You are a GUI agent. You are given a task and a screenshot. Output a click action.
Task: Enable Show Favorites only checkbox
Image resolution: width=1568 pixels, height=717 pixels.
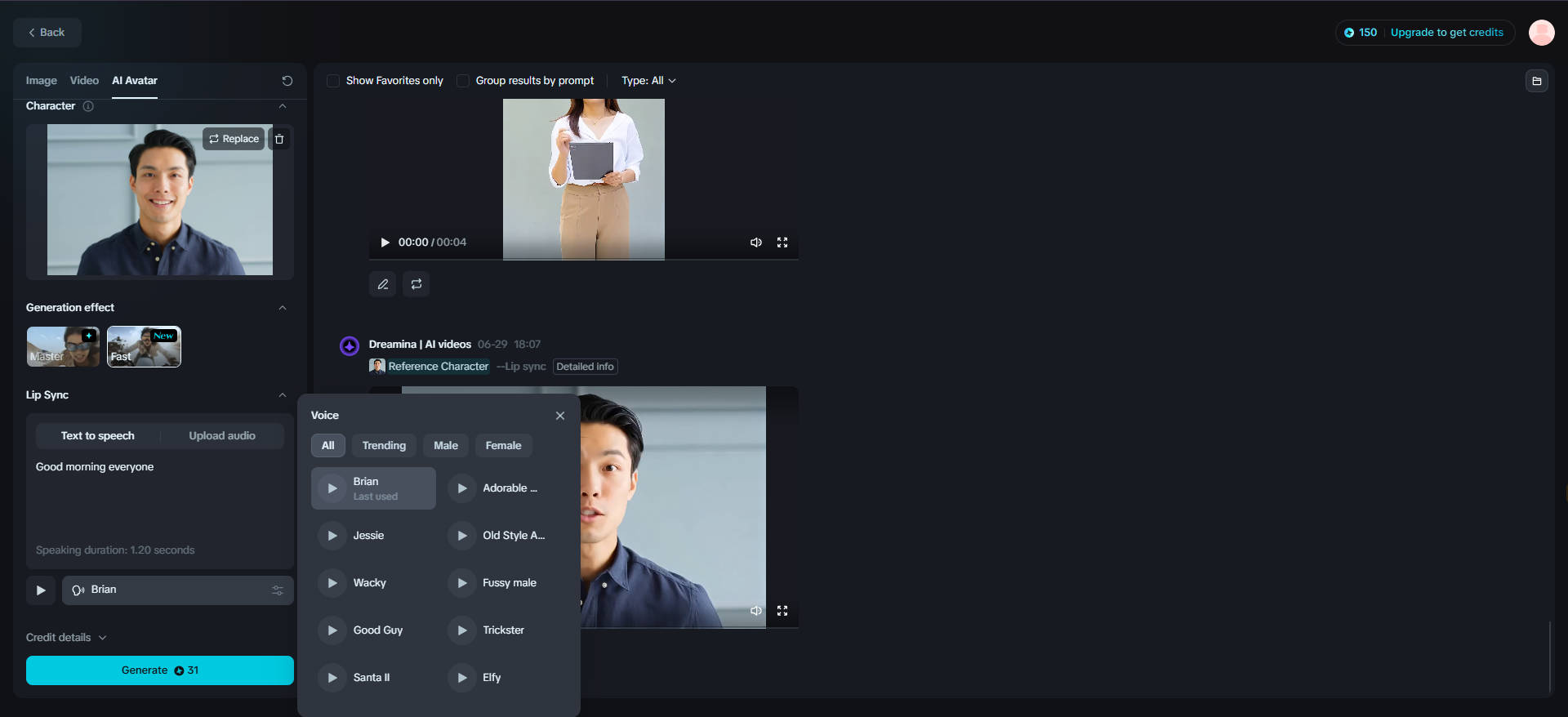333,81
